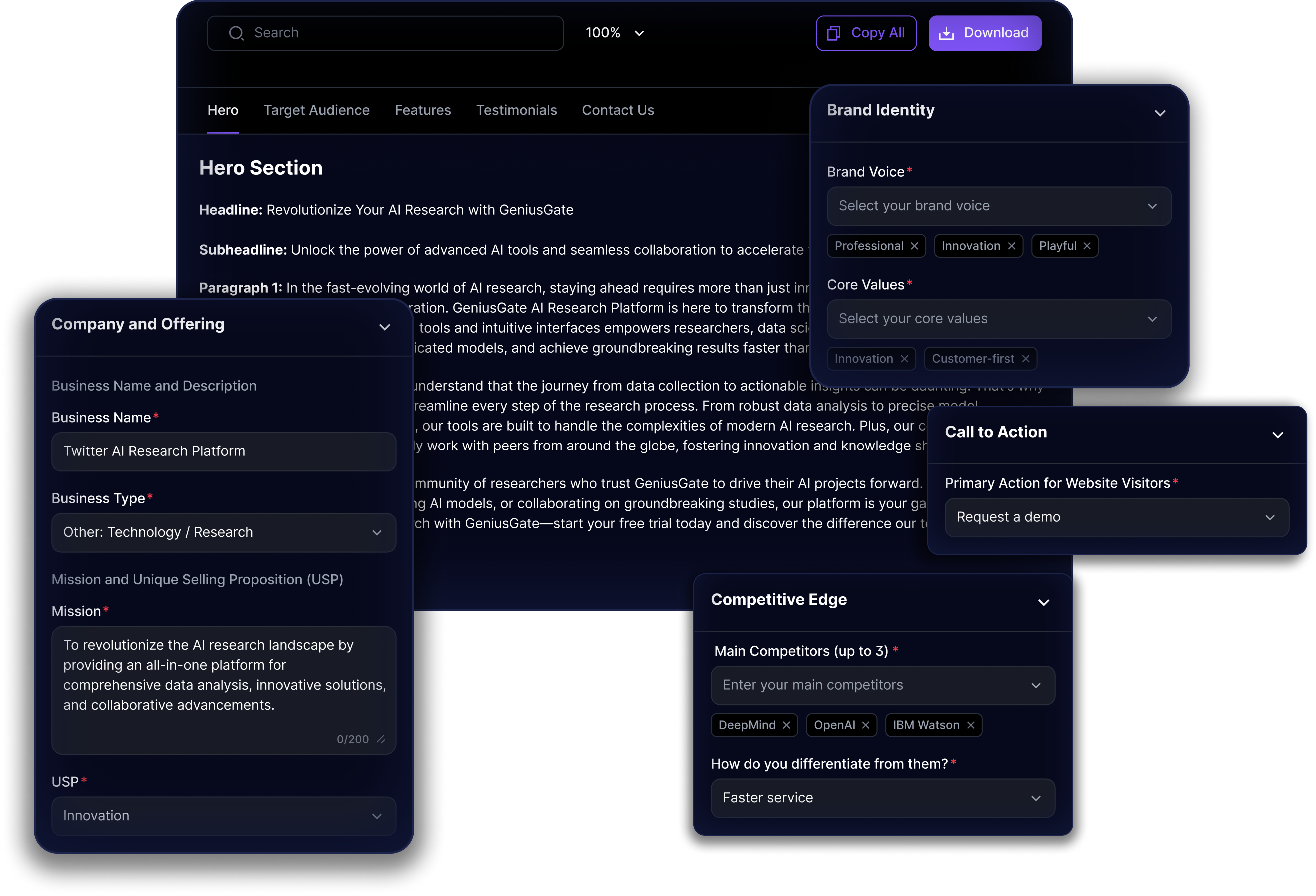Collapse the Brand Identity panel

(1160, 113)
